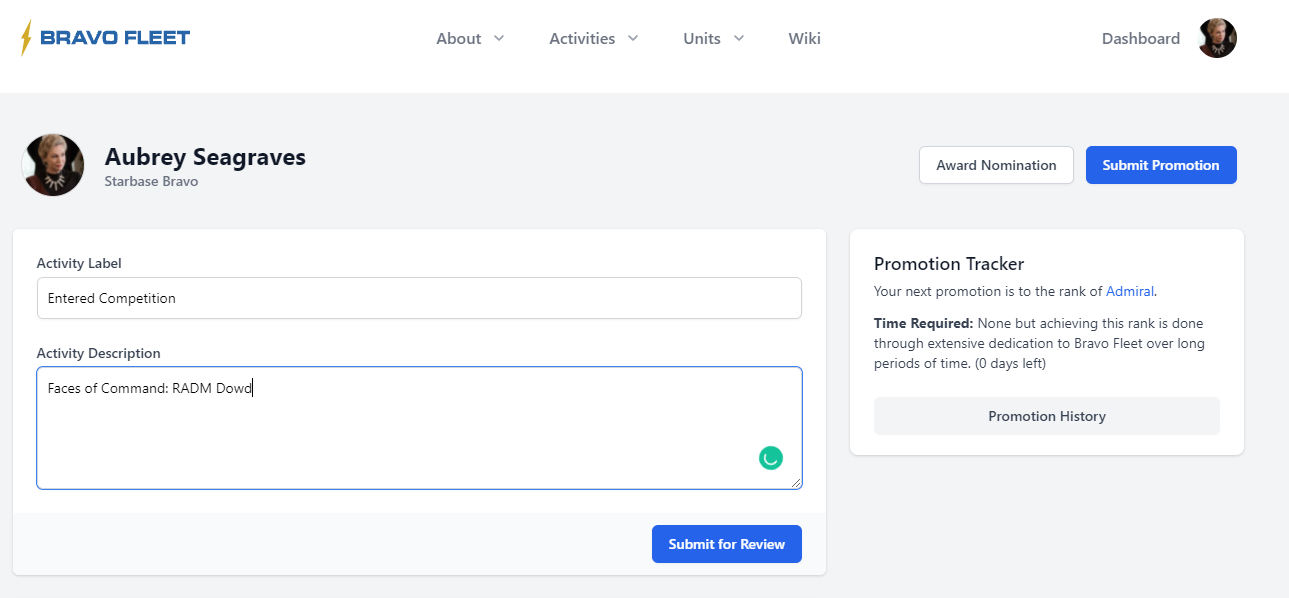The image size is (1289, 598).
Task: Open the Promotion History button
Action: (1046, 416)
